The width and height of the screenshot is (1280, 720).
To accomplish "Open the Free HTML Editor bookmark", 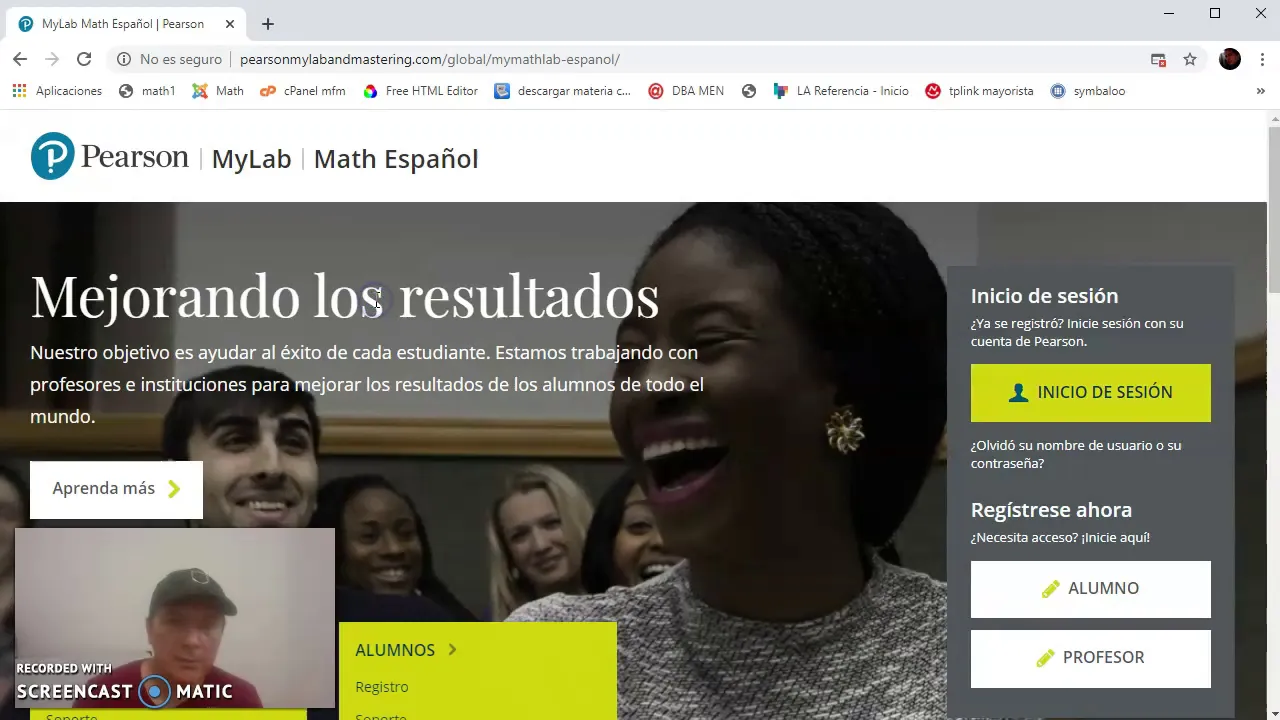I will tap(420, 91).
